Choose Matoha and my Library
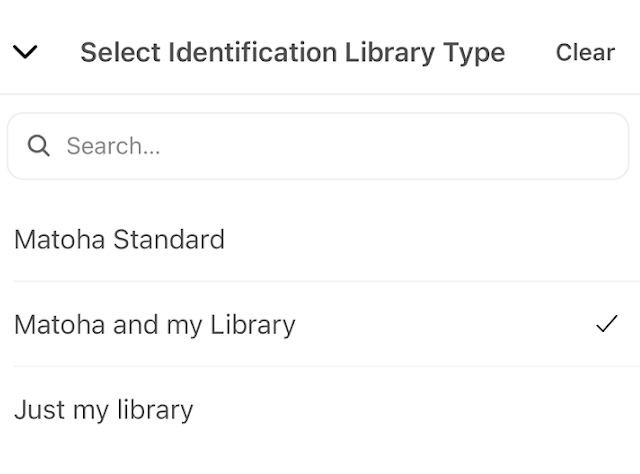This screenshot has height=474, width=640. click(155, 324)
